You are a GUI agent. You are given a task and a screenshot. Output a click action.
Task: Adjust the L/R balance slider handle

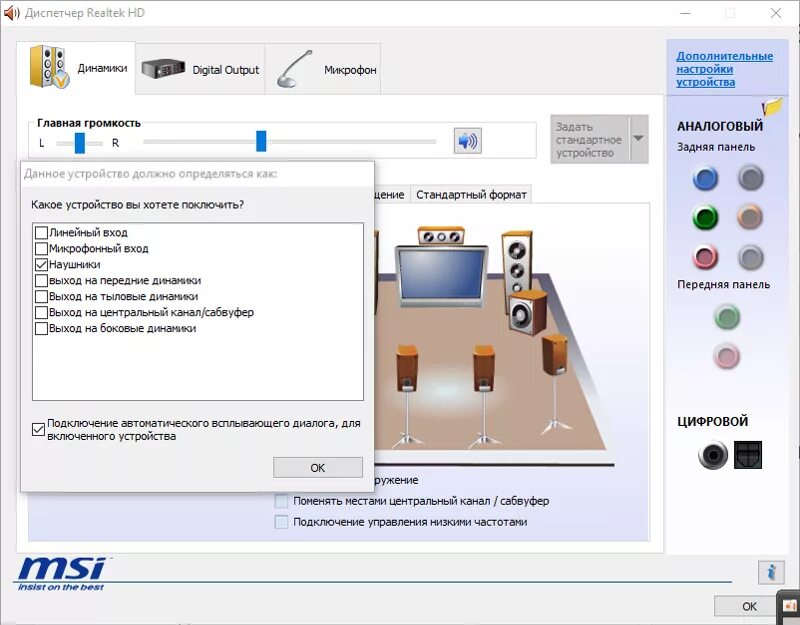tap(80, 143)
